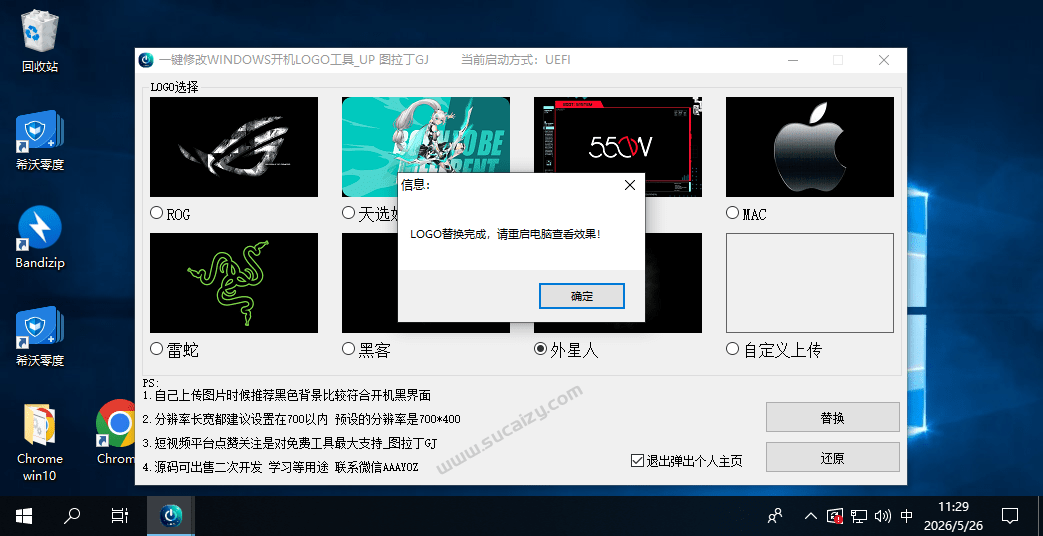
Task: Click the 还原 button
Action: click(x=832, y=458)
